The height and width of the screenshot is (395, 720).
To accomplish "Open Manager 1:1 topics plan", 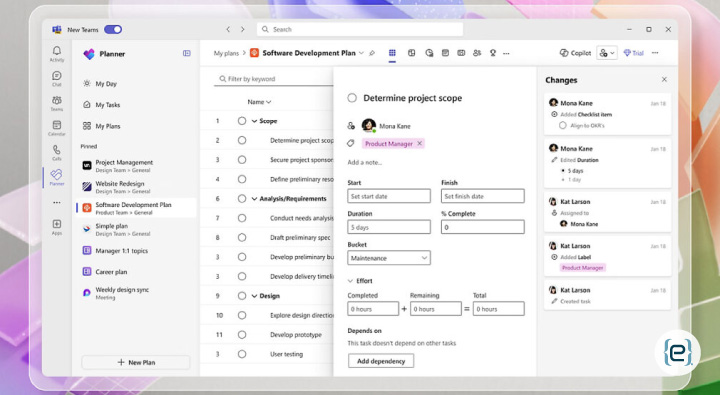I will point(136,251).
